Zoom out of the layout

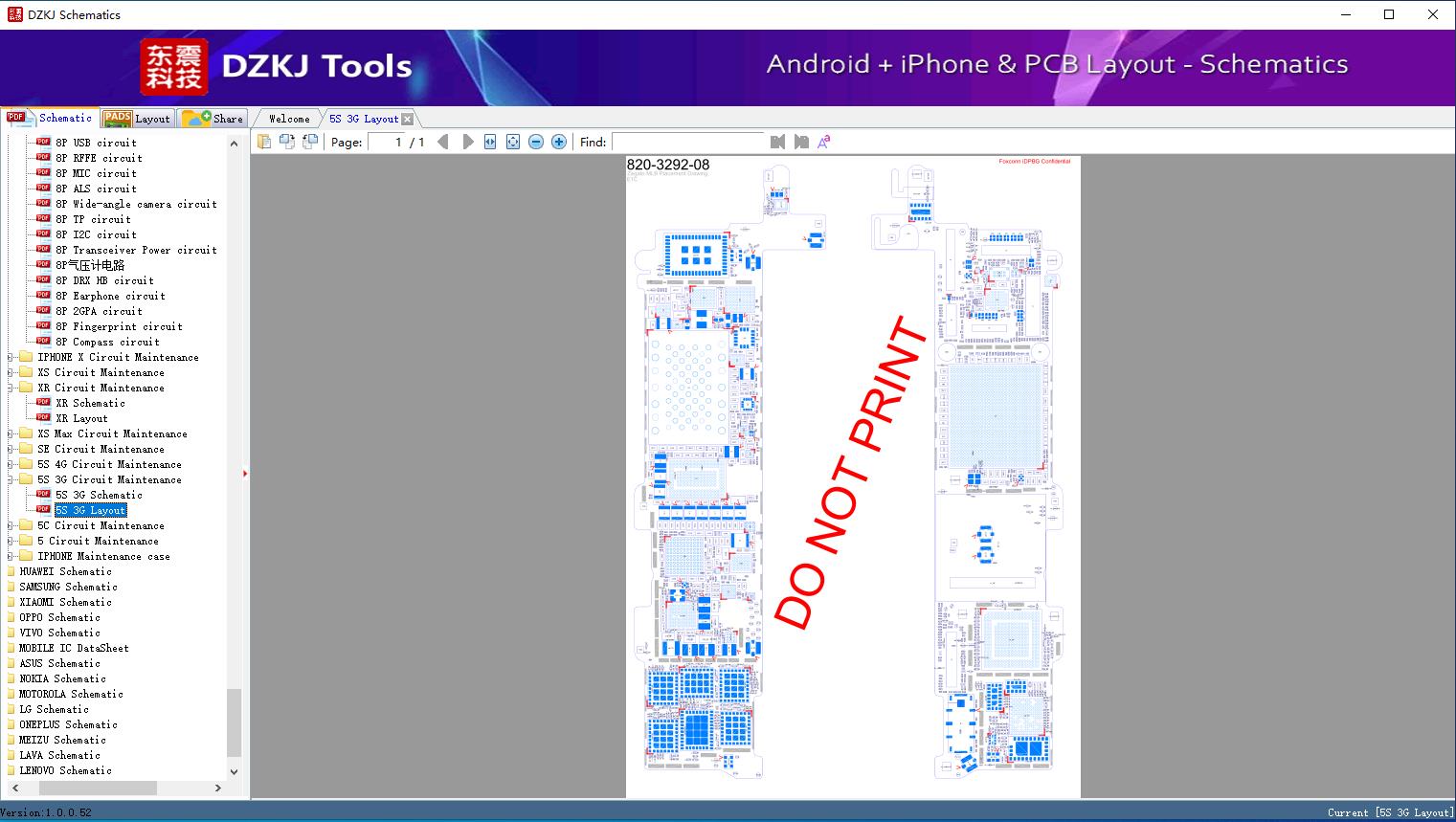point(536,141)
